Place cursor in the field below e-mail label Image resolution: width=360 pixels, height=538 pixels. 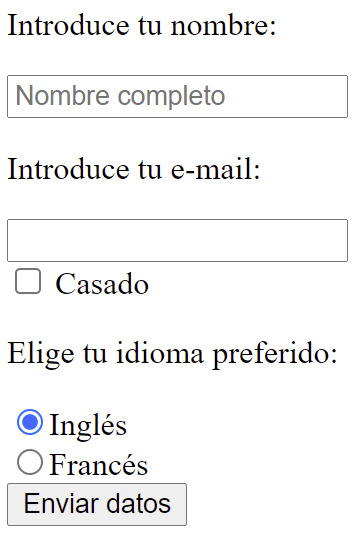[177, 241]
